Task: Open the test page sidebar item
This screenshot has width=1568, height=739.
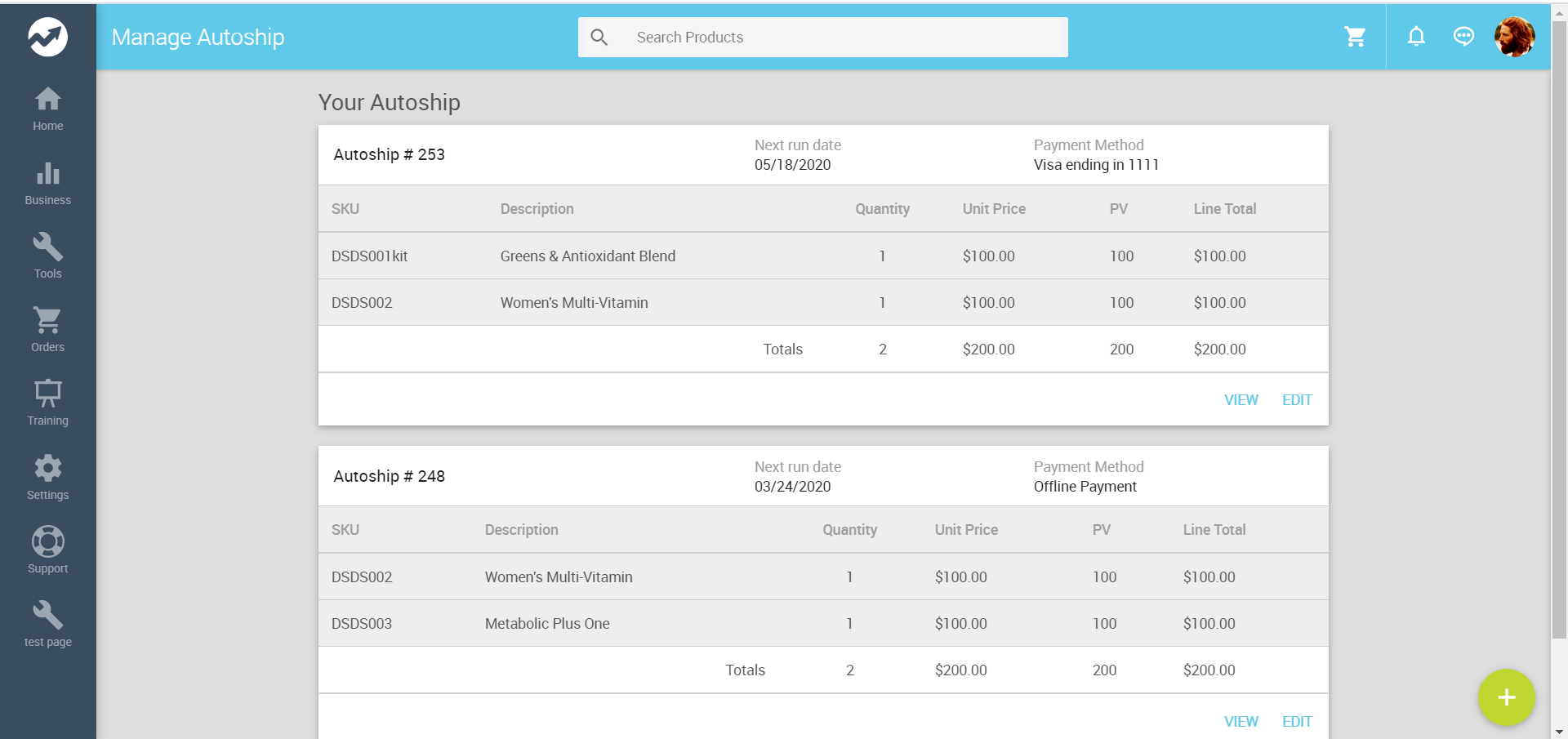Action: [47, 625]
